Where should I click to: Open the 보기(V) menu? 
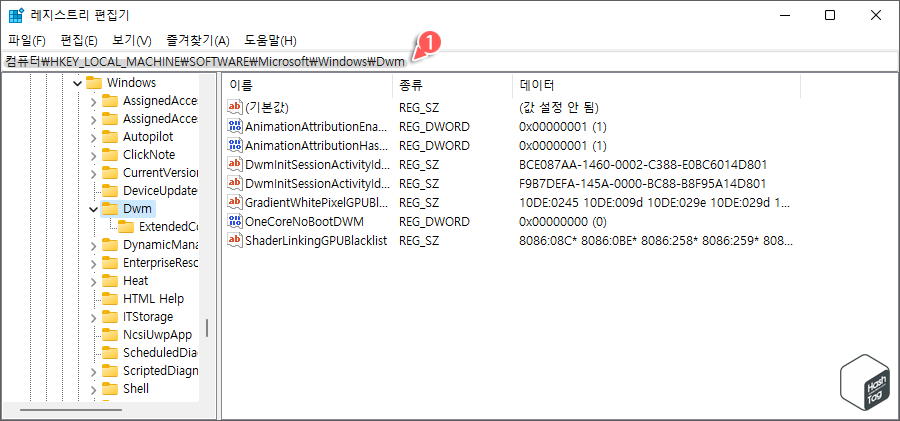point(131,41)
